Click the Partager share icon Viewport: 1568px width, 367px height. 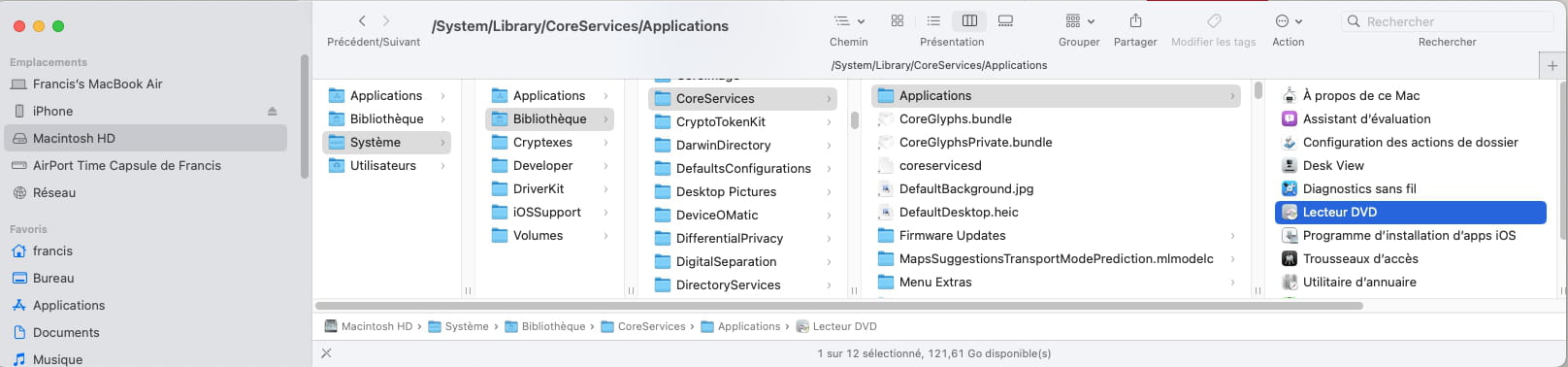(1135, 20)
